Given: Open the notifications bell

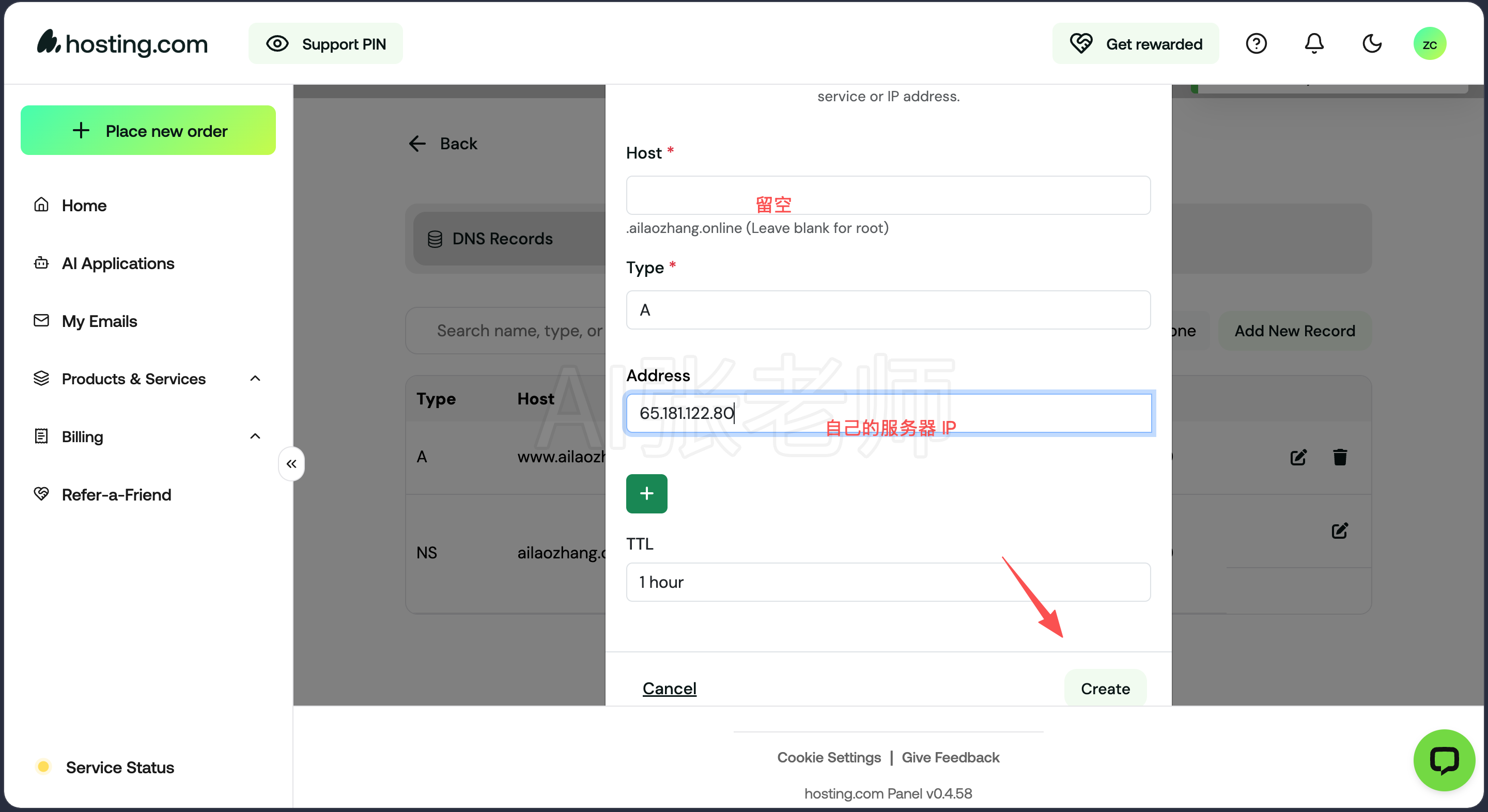Looking at the screenshot, I should coord(1314,44).
